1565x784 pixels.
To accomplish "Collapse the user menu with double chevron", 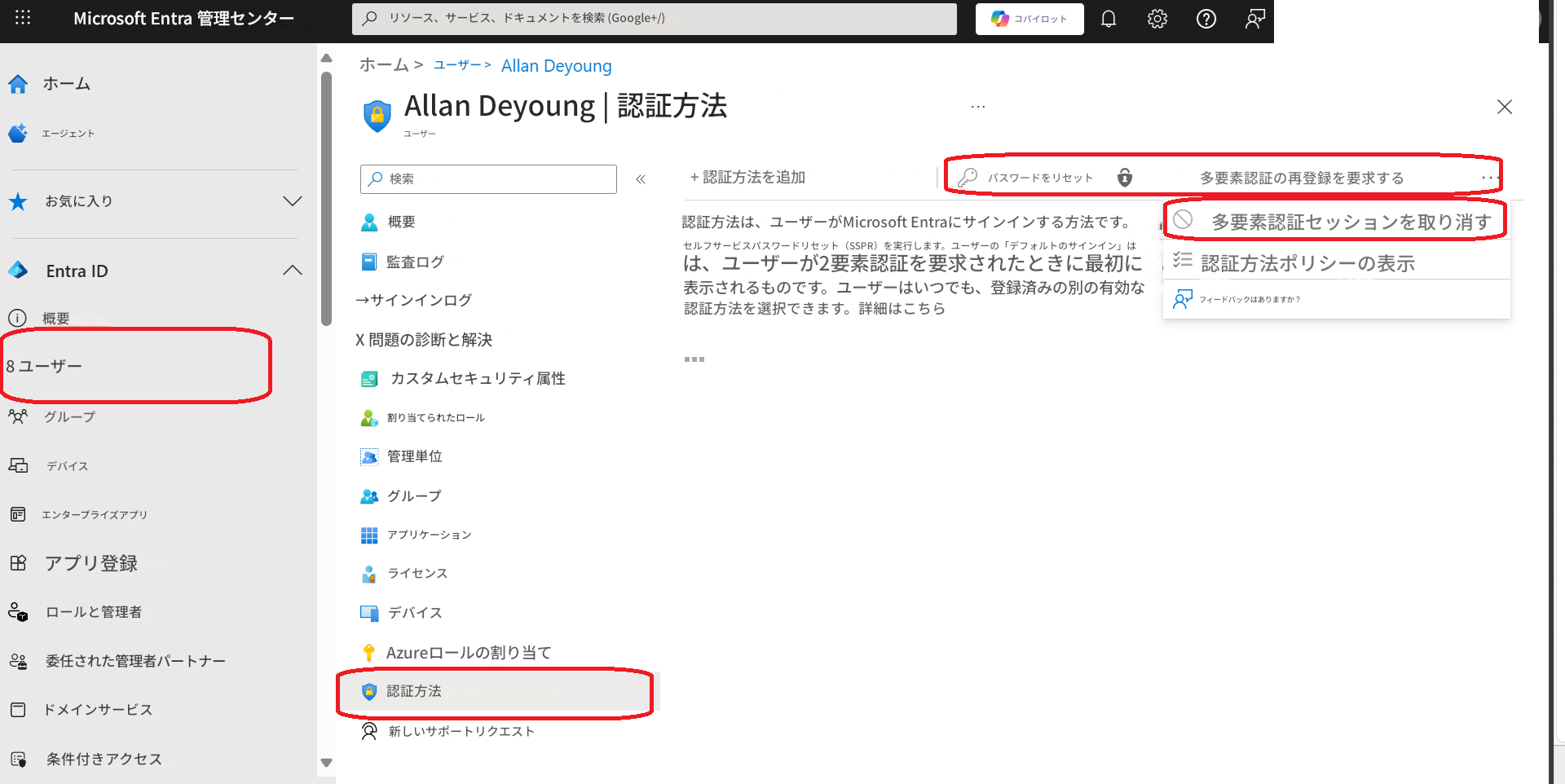I will (x=641, y=179).
